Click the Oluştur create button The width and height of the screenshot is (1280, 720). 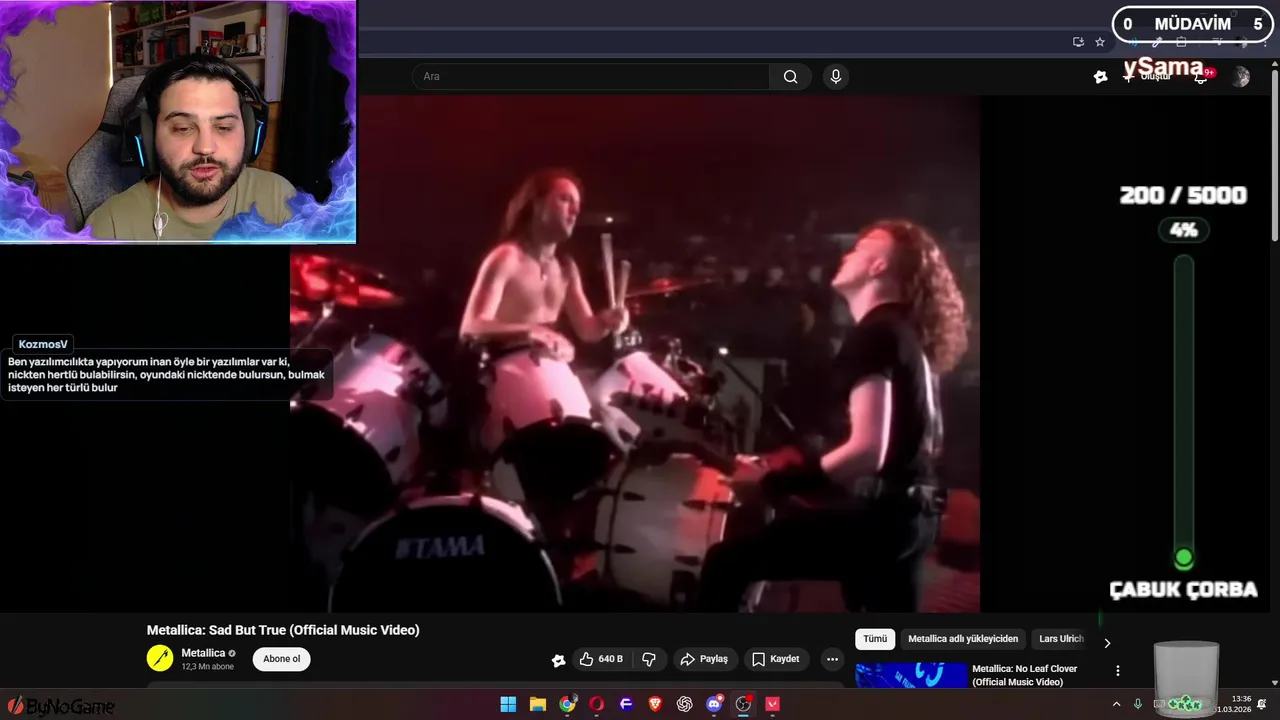[x=1147, y=77]
